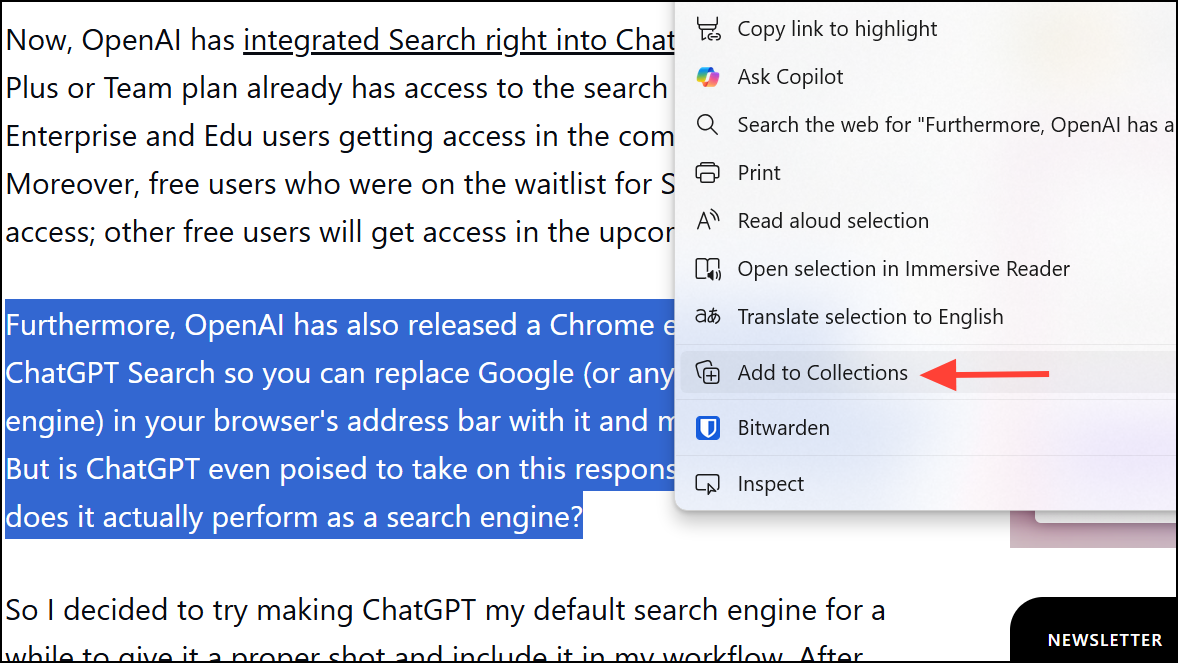Click the Add to Collections plus icon
The image size is (1178, 663).
pyautogui.click(x=708, y=372)
